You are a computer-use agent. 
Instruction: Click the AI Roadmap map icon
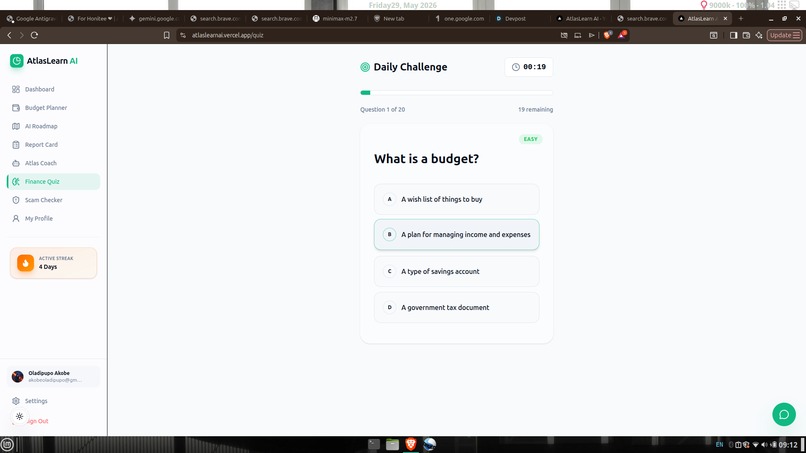[x=16, y=126]
